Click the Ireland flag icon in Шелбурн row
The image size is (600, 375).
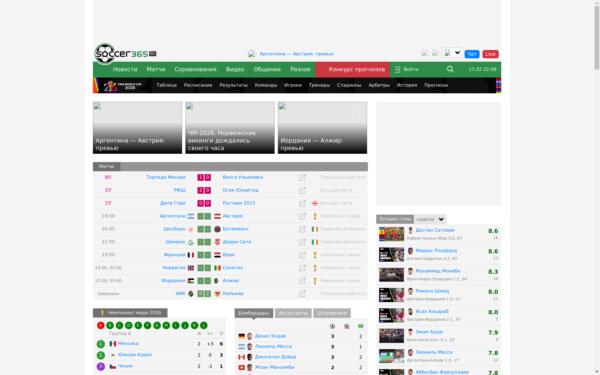(x=315, y=229)
